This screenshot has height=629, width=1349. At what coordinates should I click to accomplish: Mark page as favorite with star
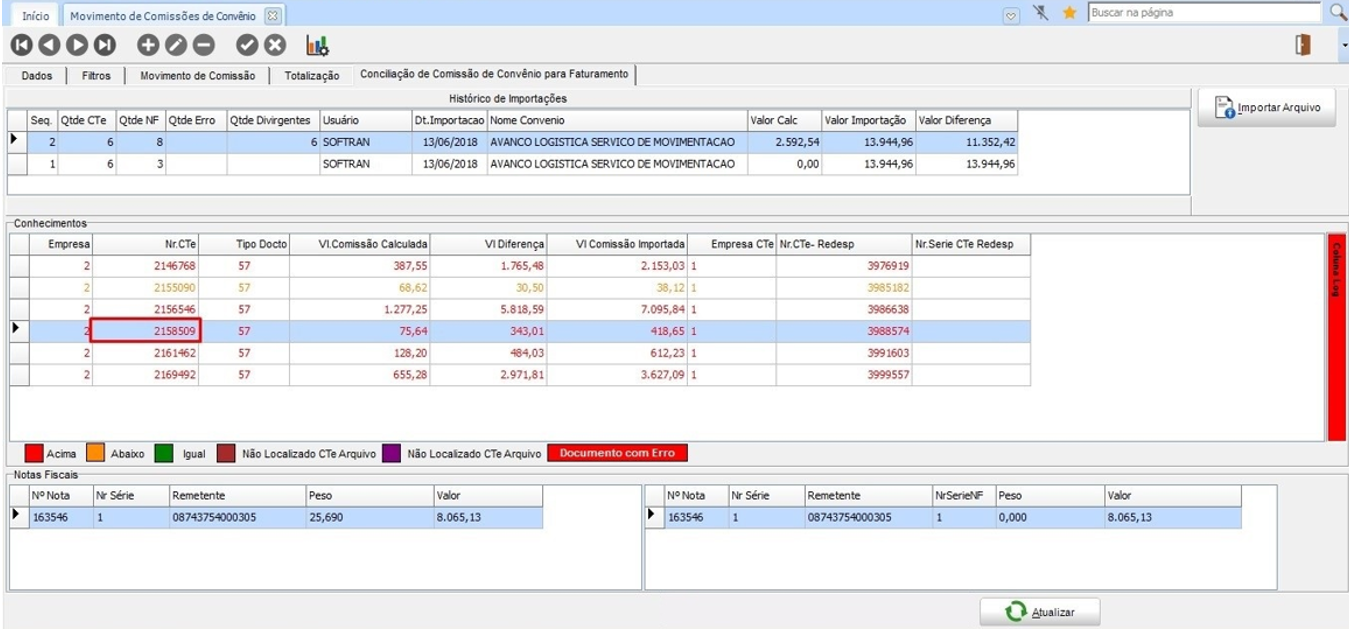click(1069, 14)
